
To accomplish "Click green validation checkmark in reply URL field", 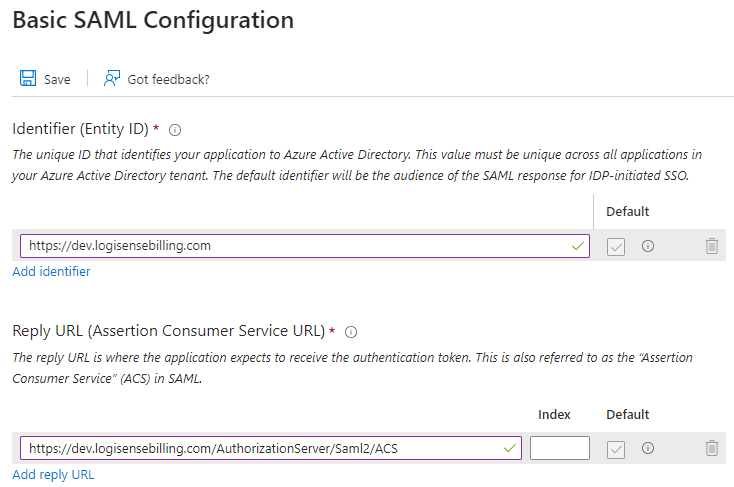I will point(509,448).
